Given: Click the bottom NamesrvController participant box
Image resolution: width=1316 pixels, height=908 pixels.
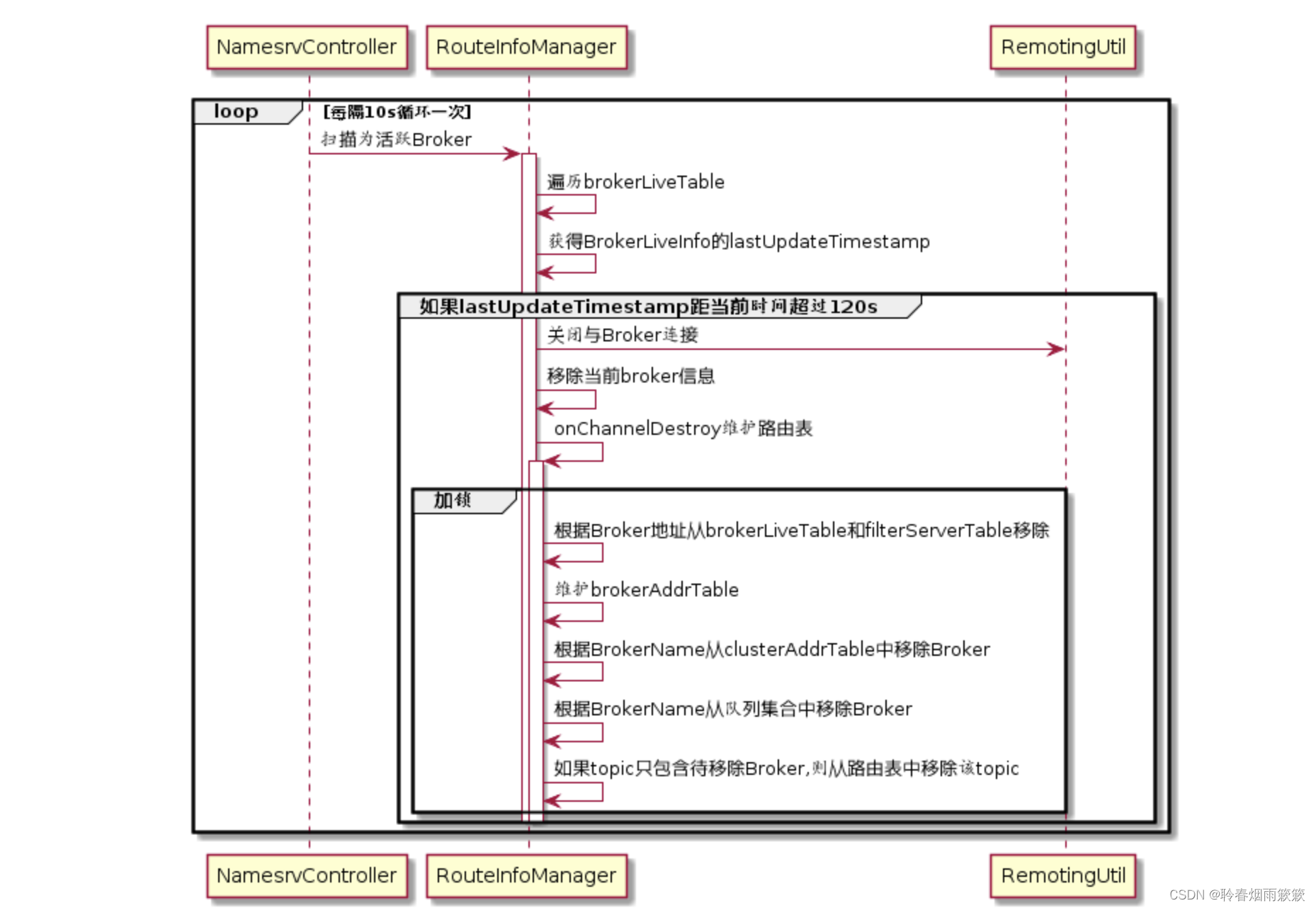Looking at the screenshot, I should 307,875.
